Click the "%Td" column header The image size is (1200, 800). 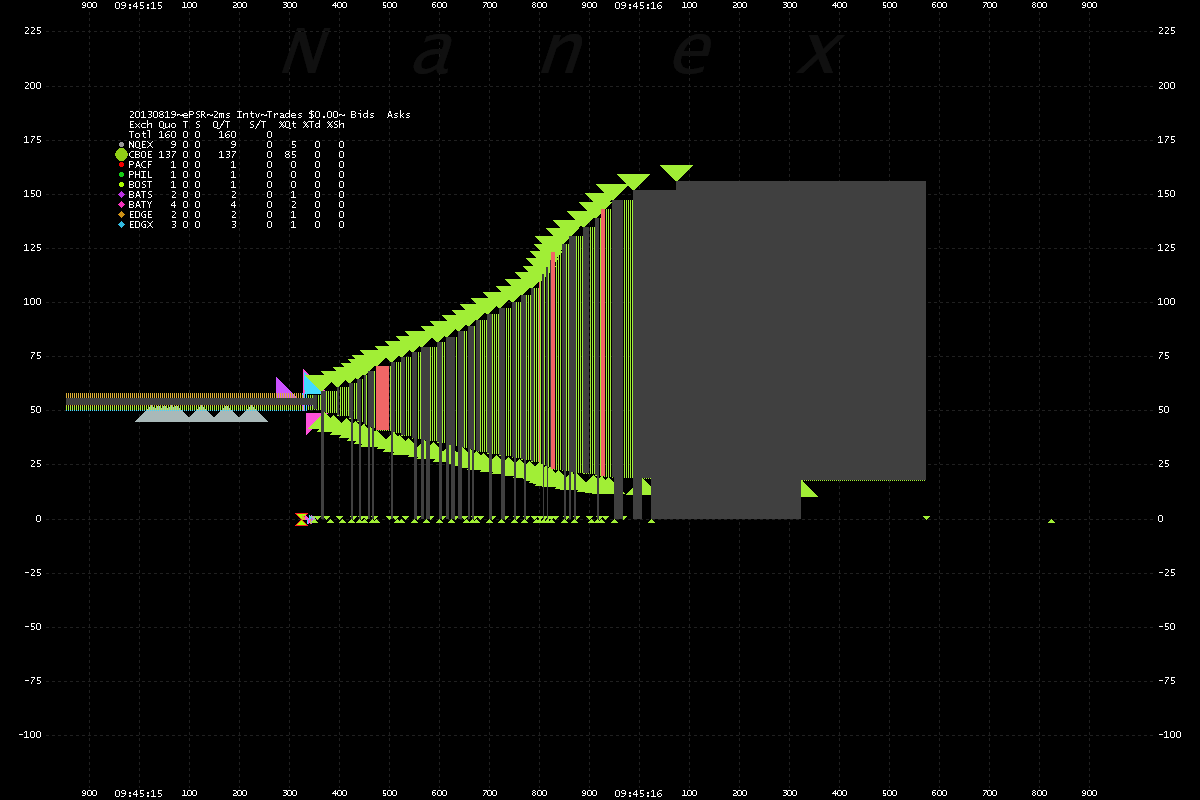click(x=312, y=125)
